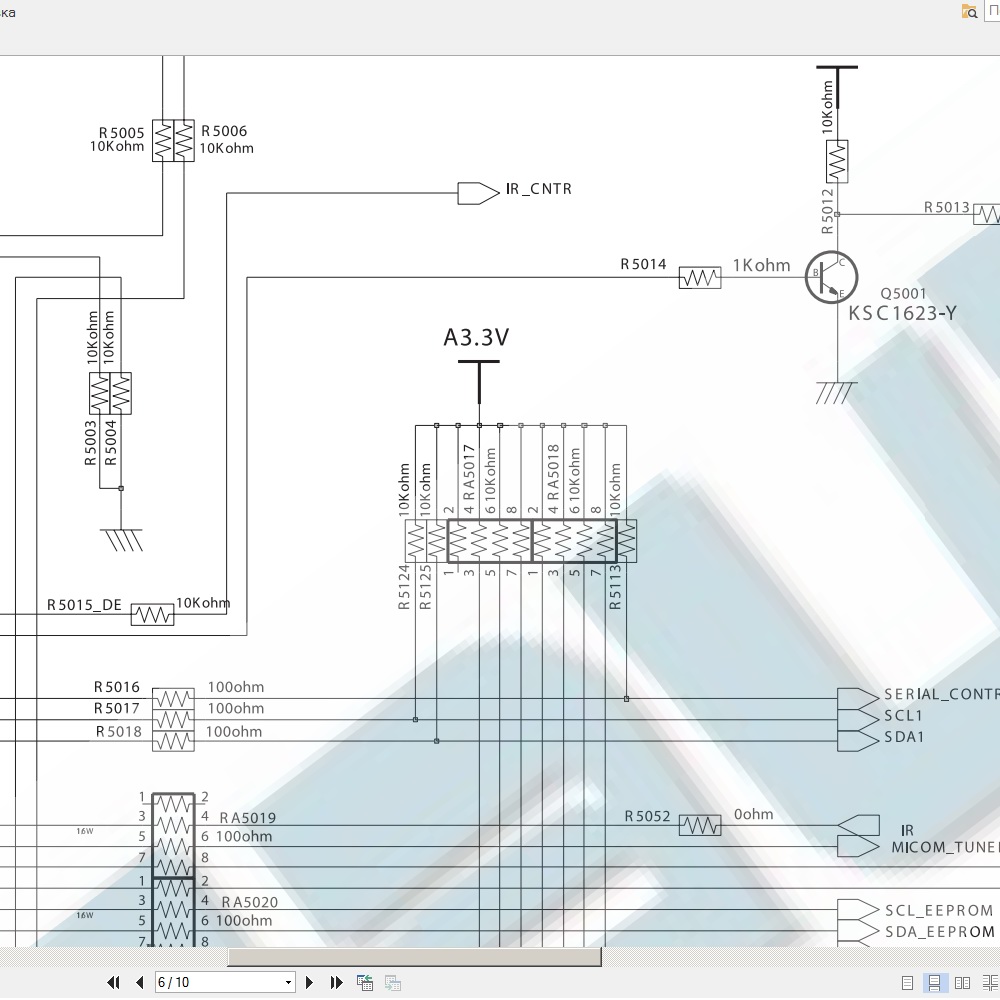1000x1000 pixels.
Task: Jump to the first page of the document
Action: (x=113, y=983)
